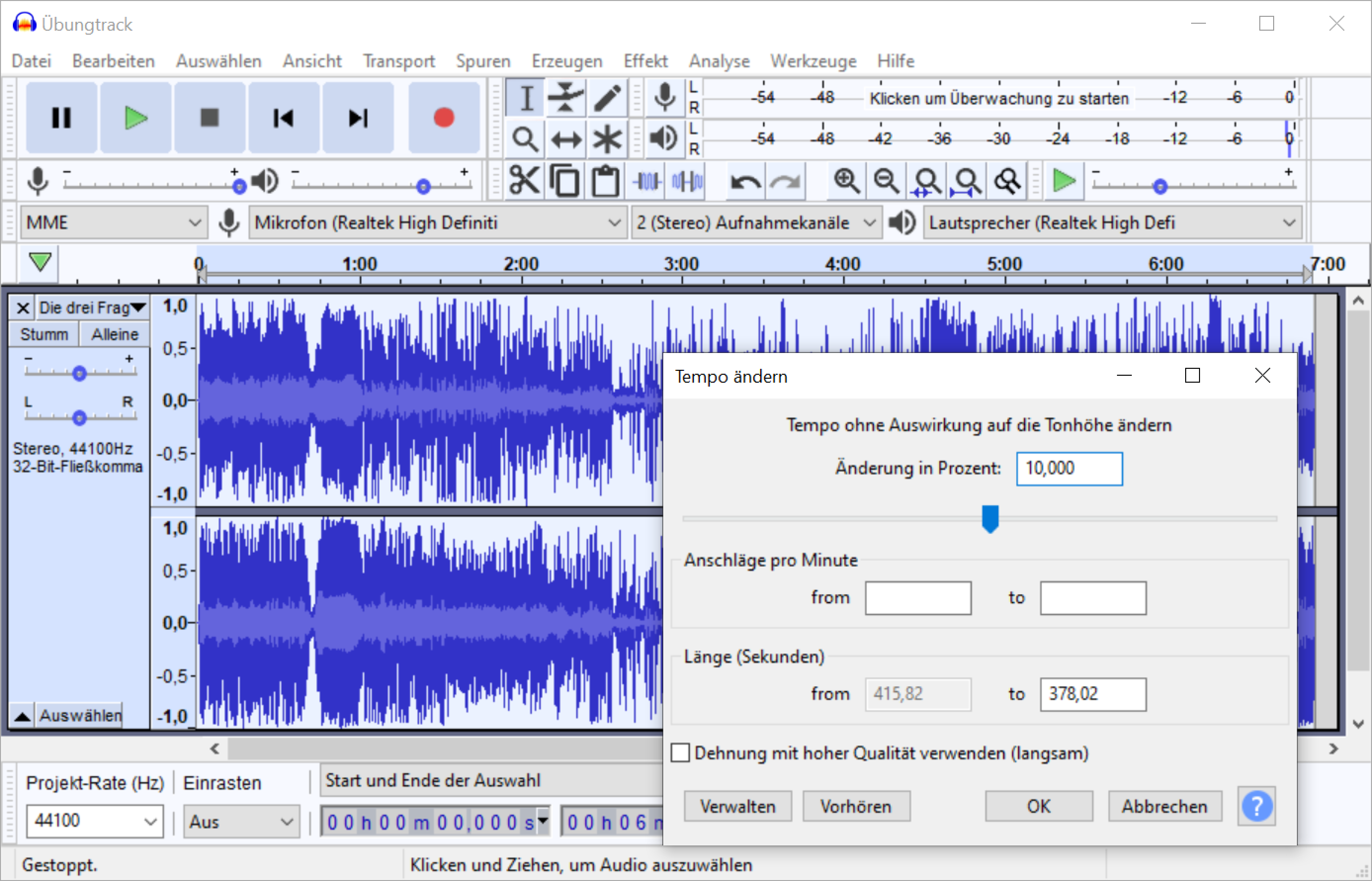Open the MME audio host dropdown
The height and width of the screenshot is (881, 1372).
(114, 222)
